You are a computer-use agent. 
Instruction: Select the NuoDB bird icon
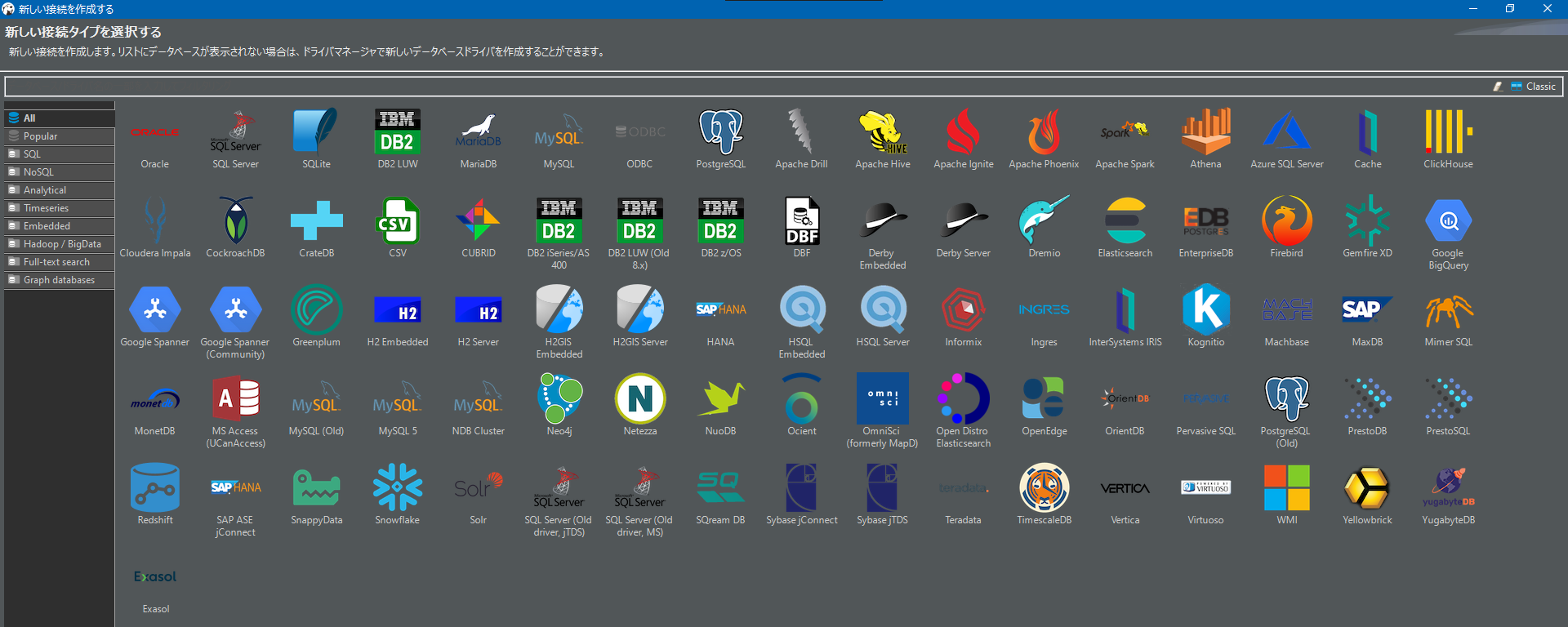tap(720, 399)
